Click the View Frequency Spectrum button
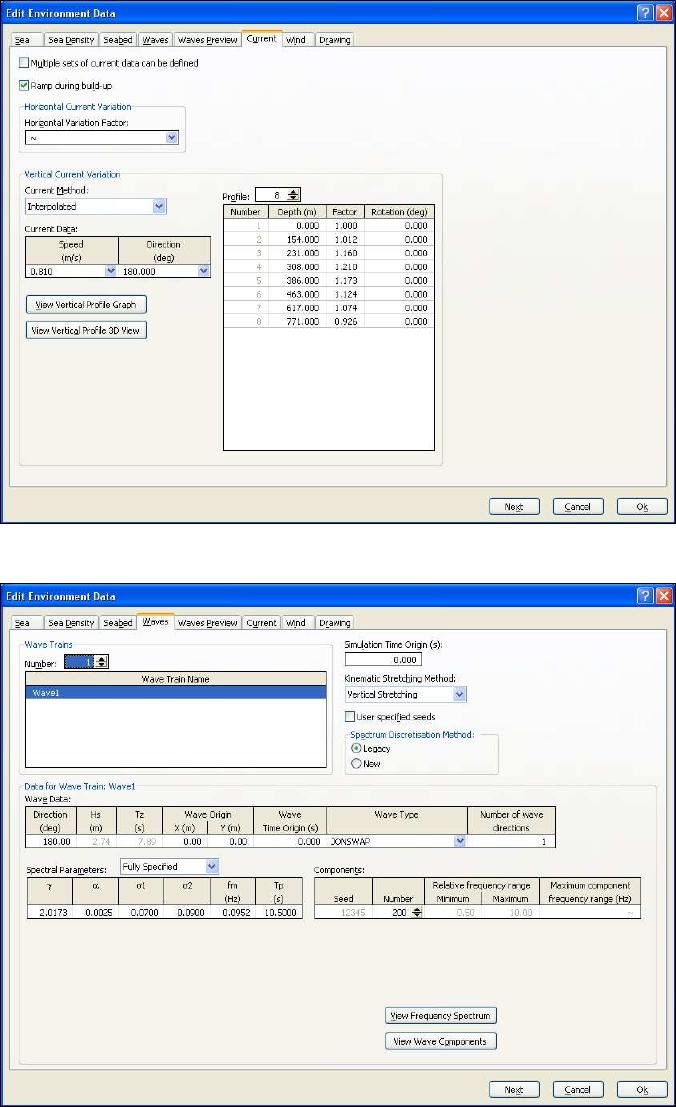The image size is (676, 1107). 441,1016
